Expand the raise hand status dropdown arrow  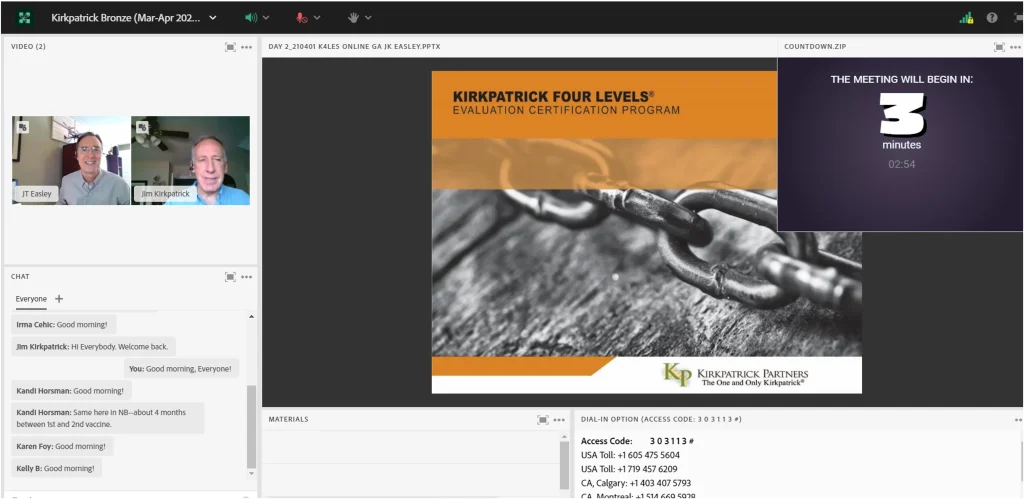(x=368, y=18)
